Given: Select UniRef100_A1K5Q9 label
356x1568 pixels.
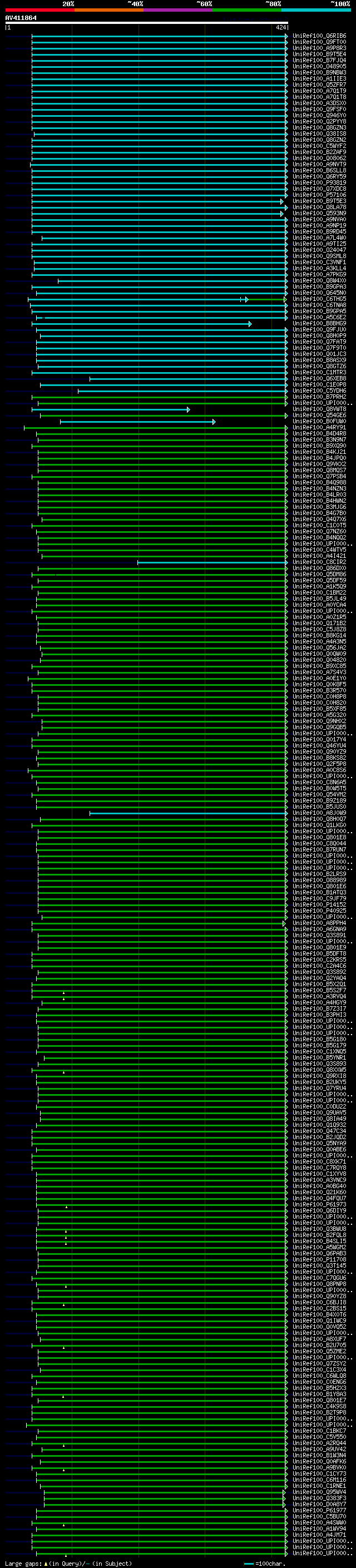Looking at the screenshot, I should point(319,587).
